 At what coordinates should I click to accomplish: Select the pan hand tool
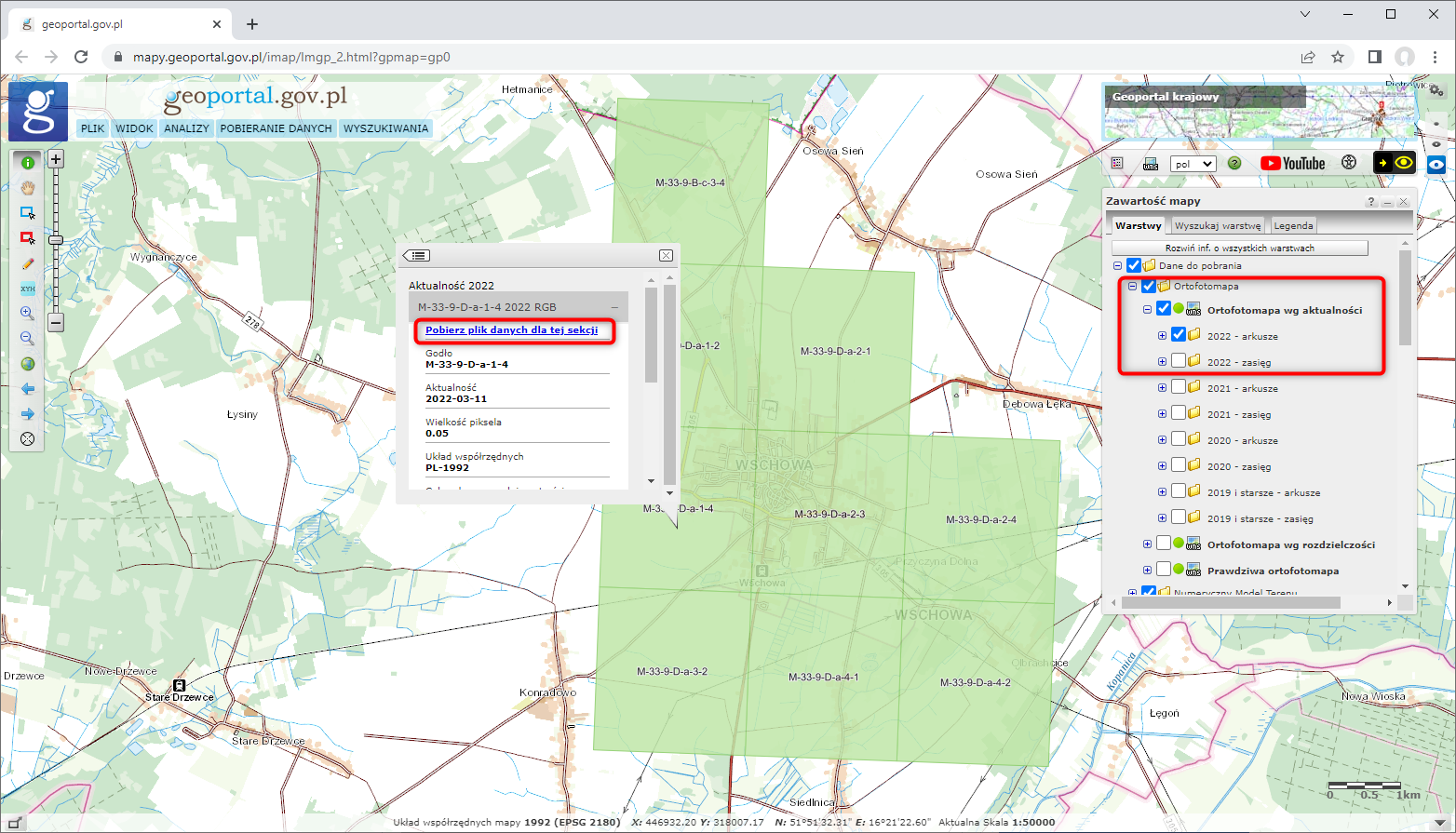[x=27, y=188]
